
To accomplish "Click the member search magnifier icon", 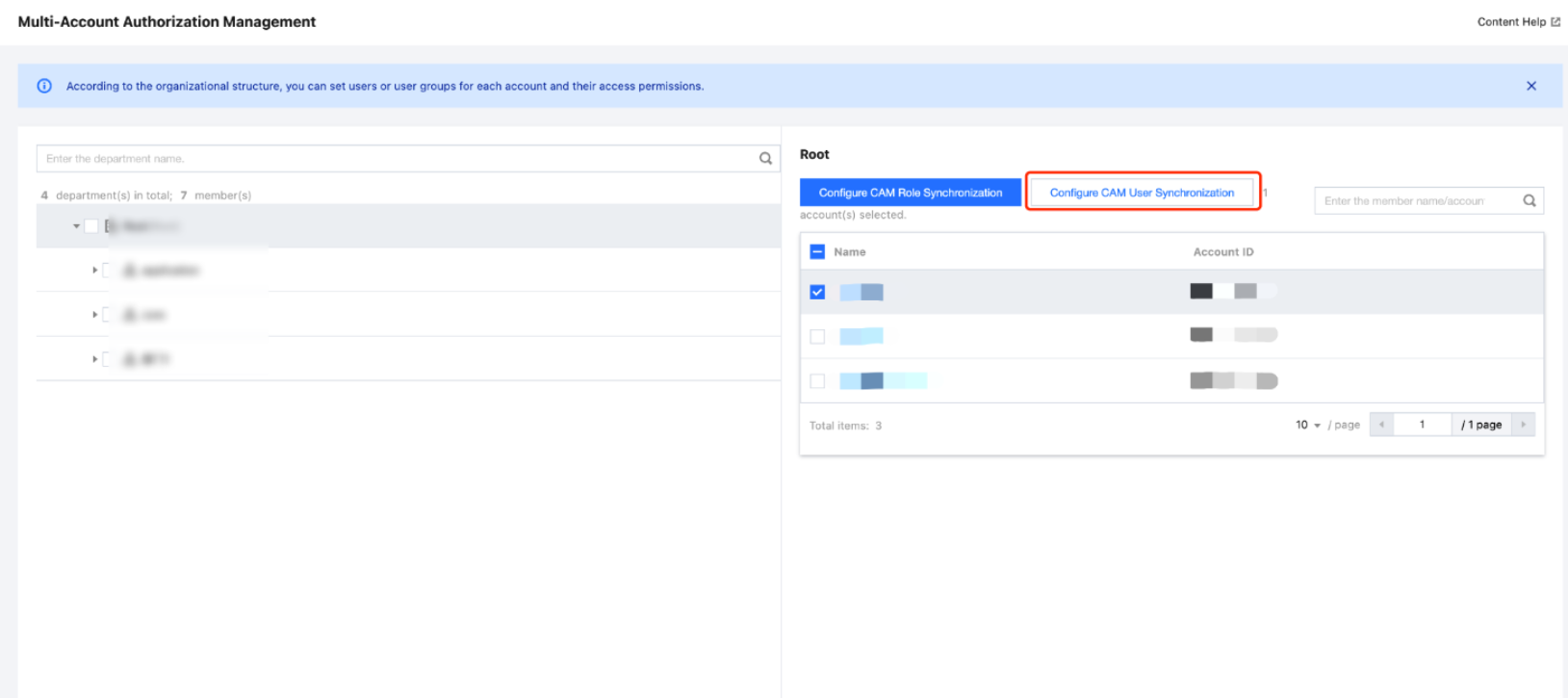I will click(1529, 200).
